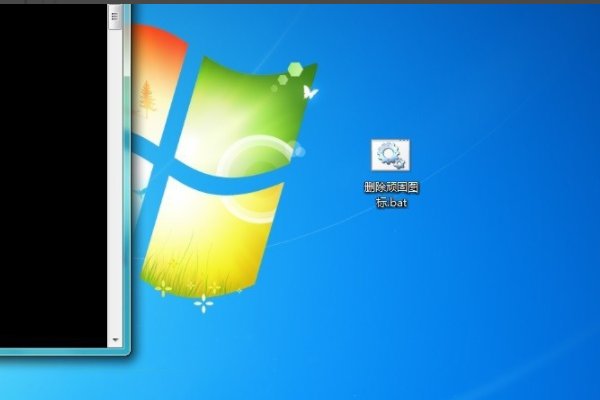
Task: Click the console window's scroll down arrow
Action: coord(115,340)
